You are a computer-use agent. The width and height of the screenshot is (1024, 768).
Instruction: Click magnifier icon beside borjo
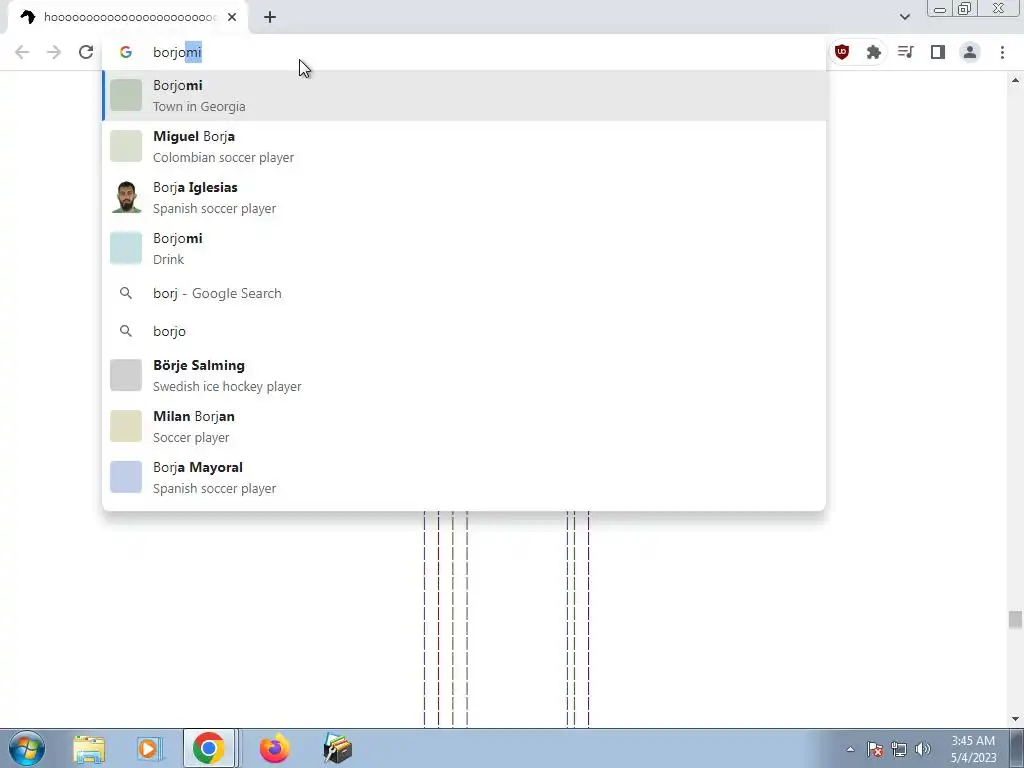(x=126, y=331)
